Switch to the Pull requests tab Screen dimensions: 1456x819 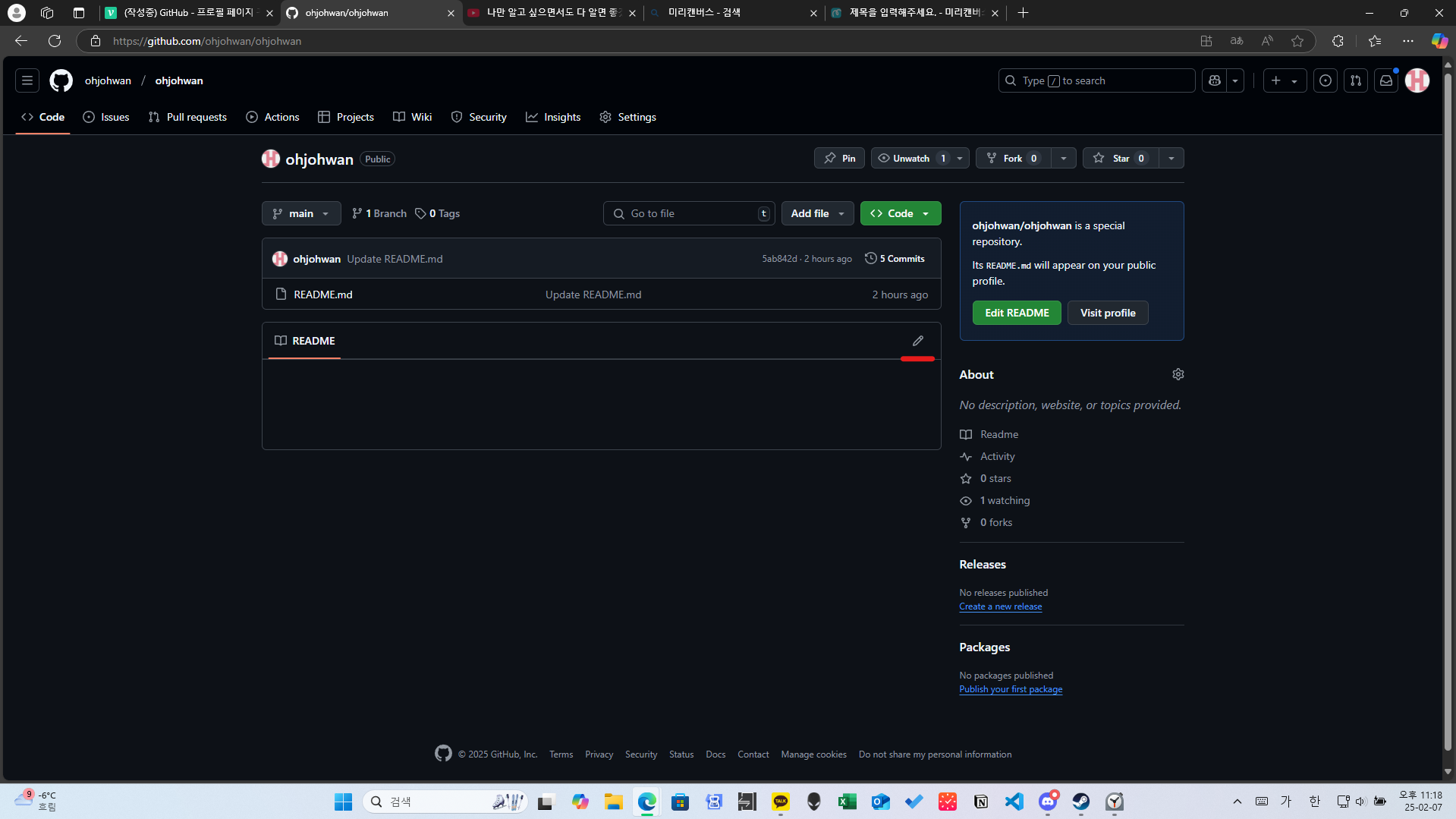coord(188,117)
